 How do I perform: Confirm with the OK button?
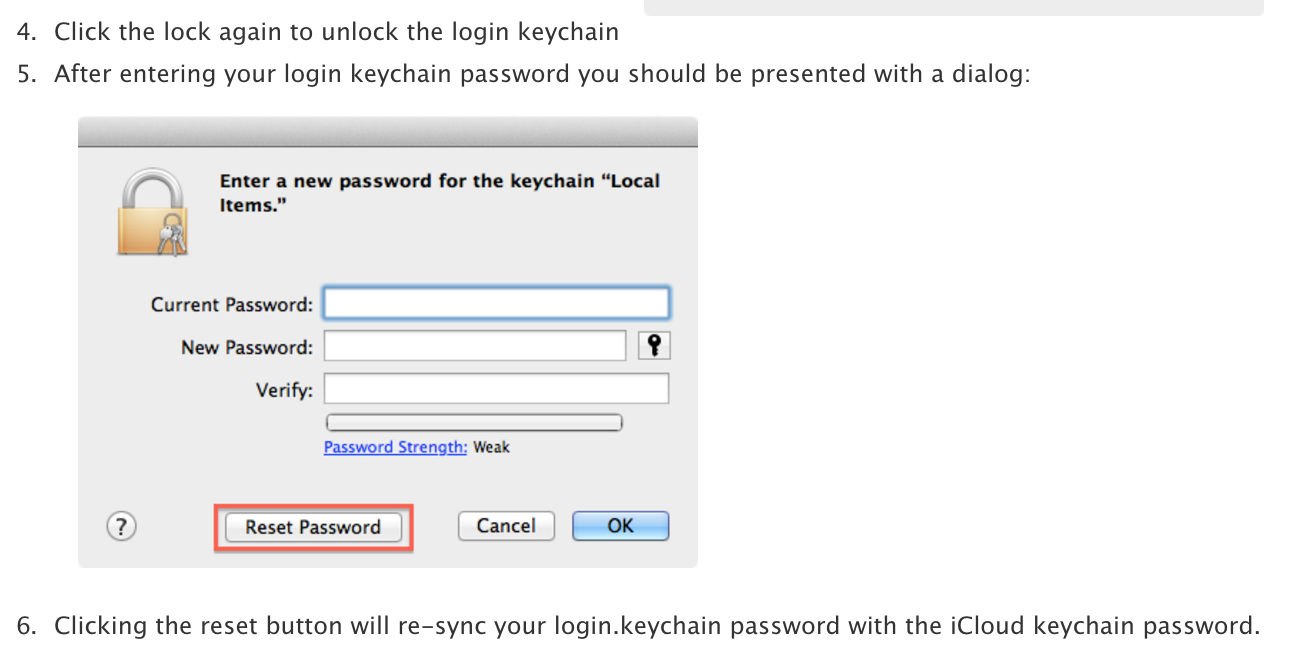620,525
